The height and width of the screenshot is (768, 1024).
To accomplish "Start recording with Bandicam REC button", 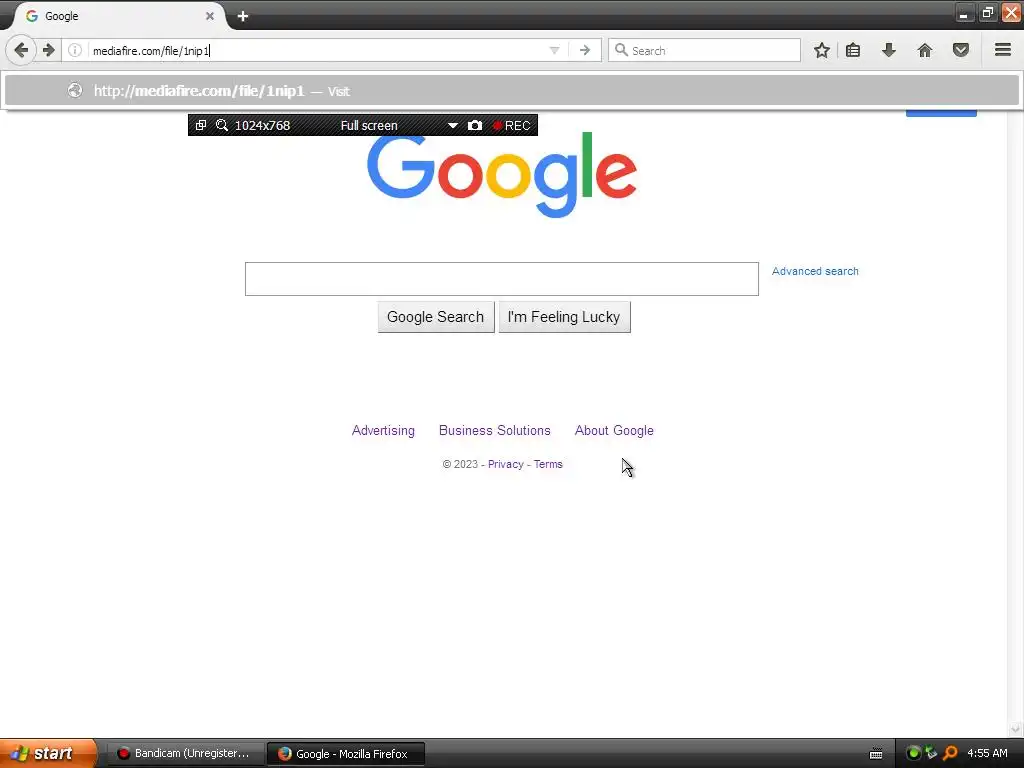I will (x=511, y=125).
